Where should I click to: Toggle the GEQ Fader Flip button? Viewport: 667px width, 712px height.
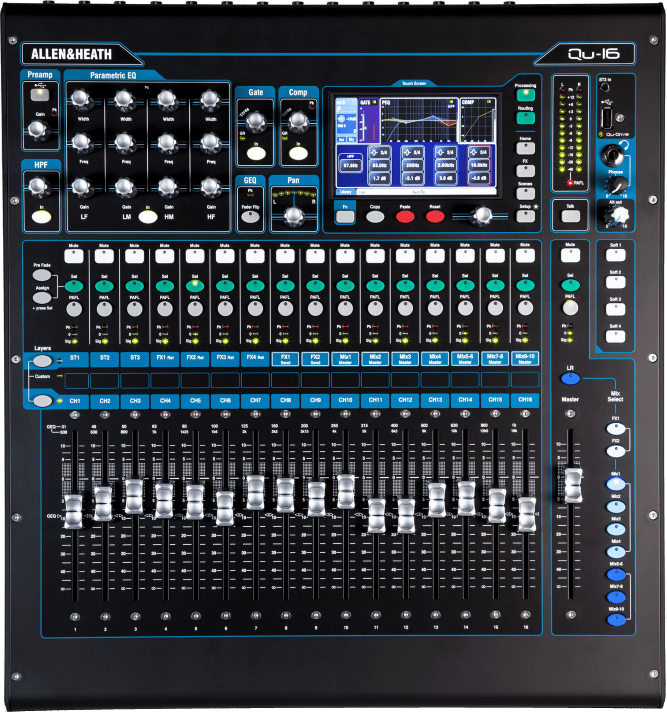tap(250, 217)
